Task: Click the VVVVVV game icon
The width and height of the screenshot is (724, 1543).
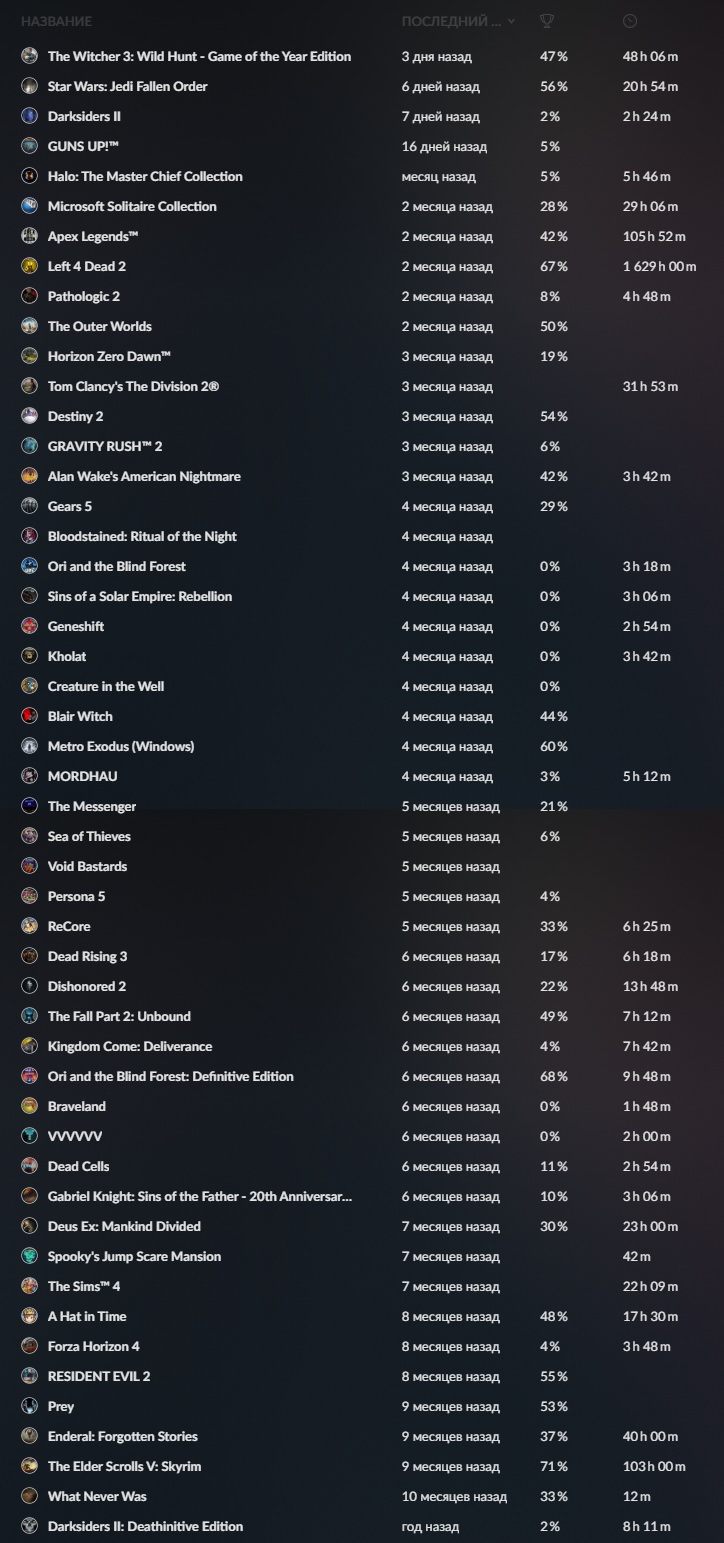Action: pyautogui.click(x=29, y=1137)
